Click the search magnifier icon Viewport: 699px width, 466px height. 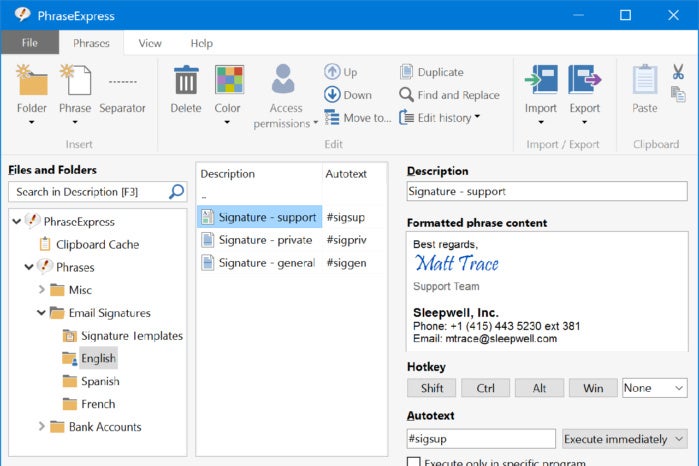click(177, 192)
